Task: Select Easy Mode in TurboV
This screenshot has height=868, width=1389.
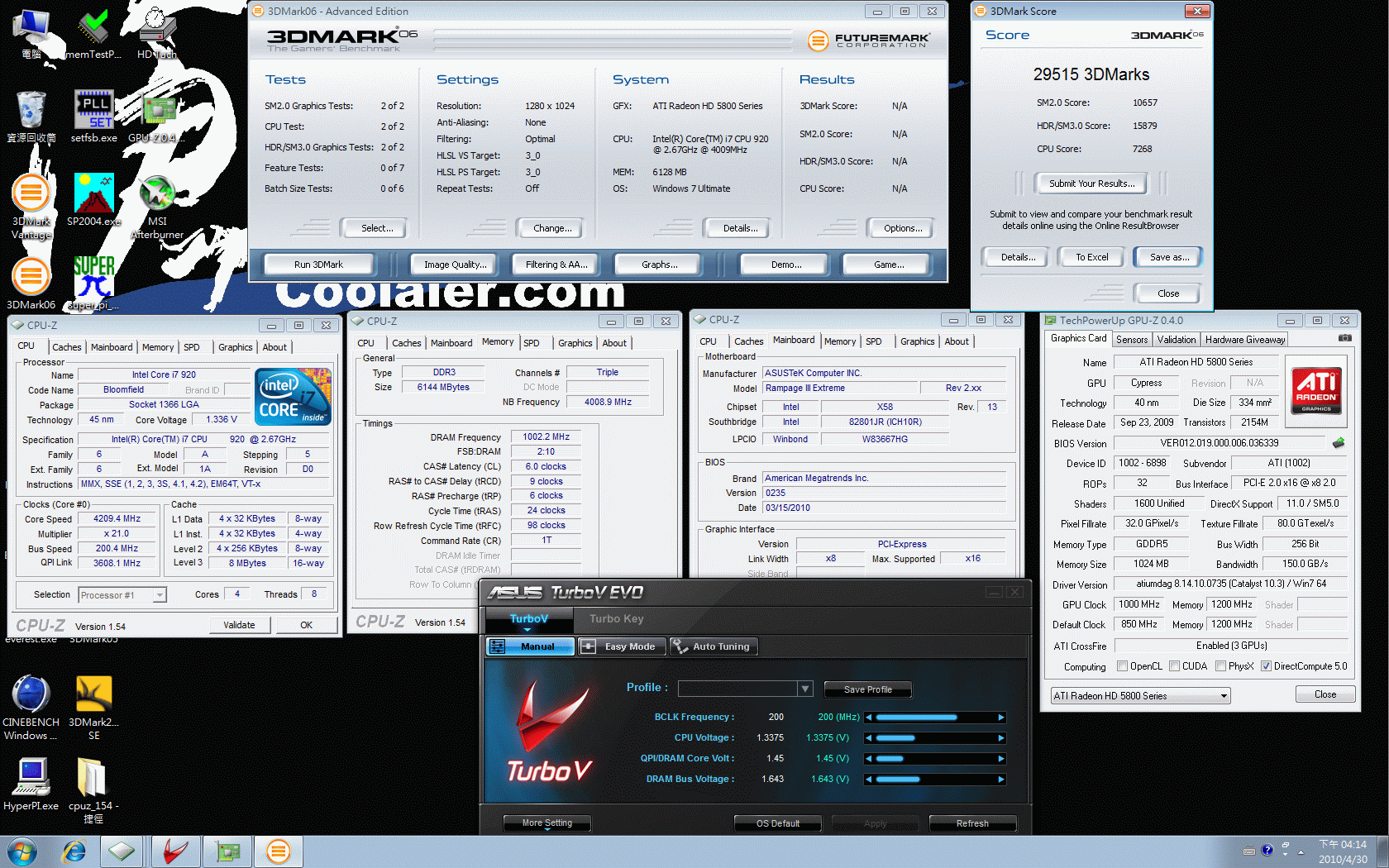Action: click(x=622, y=646)
